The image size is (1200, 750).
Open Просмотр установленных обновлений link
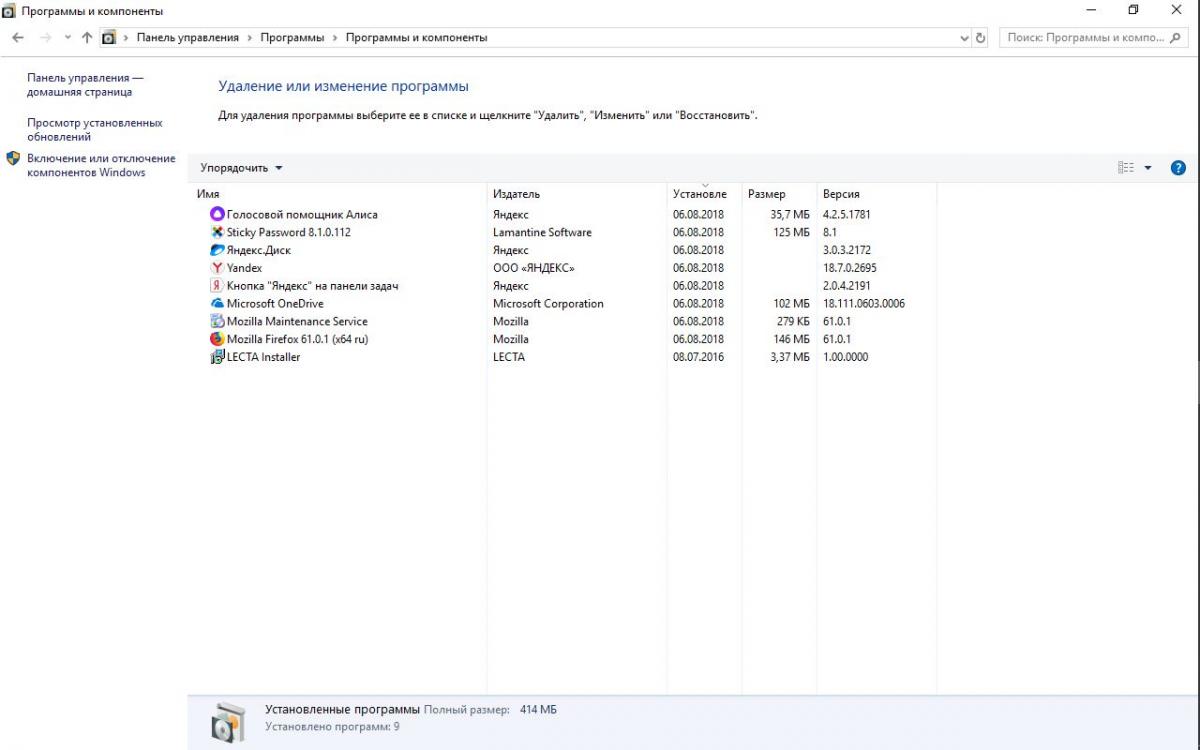tap(94, 130)
